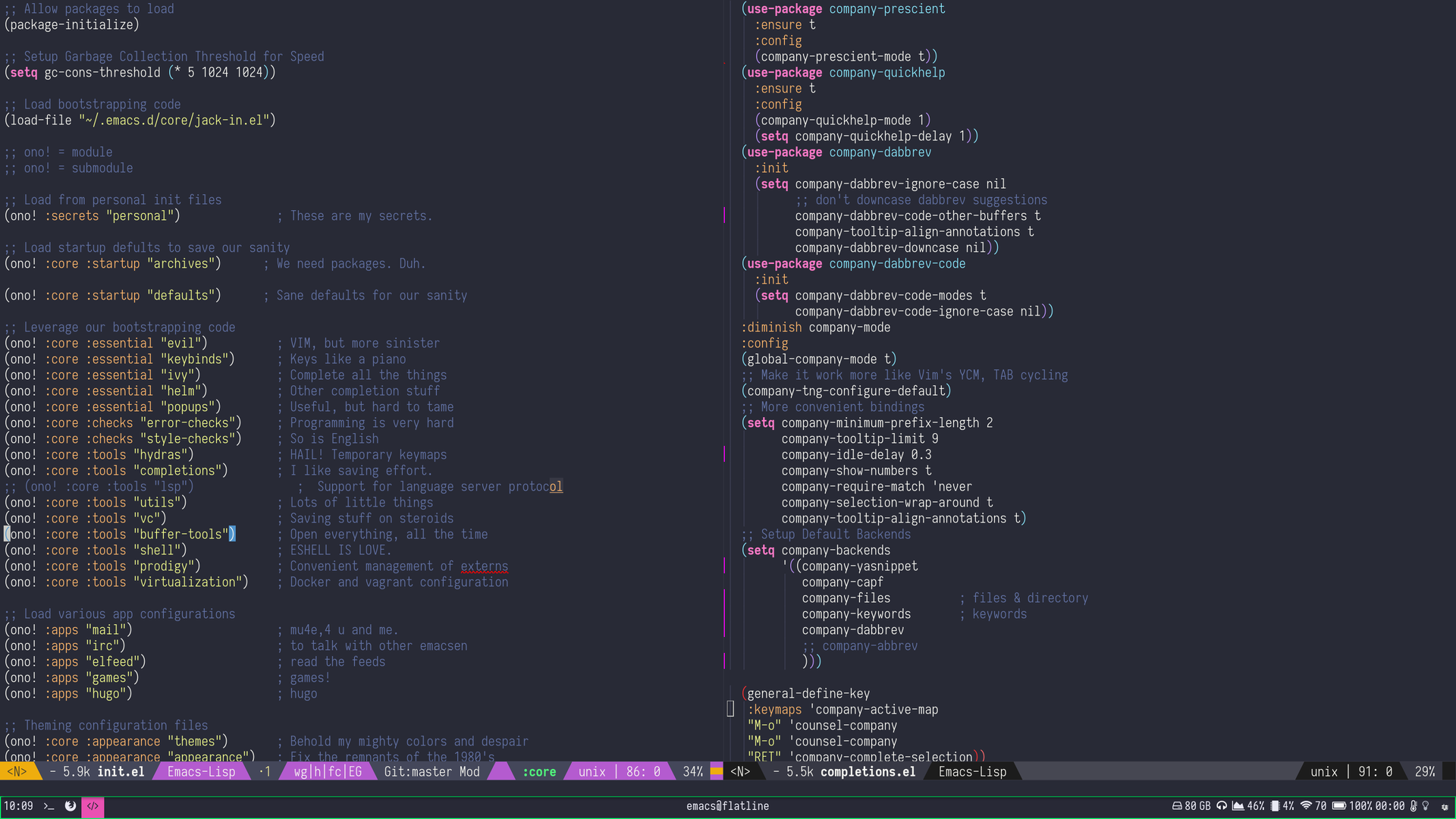1456x819 pixels.
Task: Click the headphones audio icon in status bar
Action: point(1222,806)
